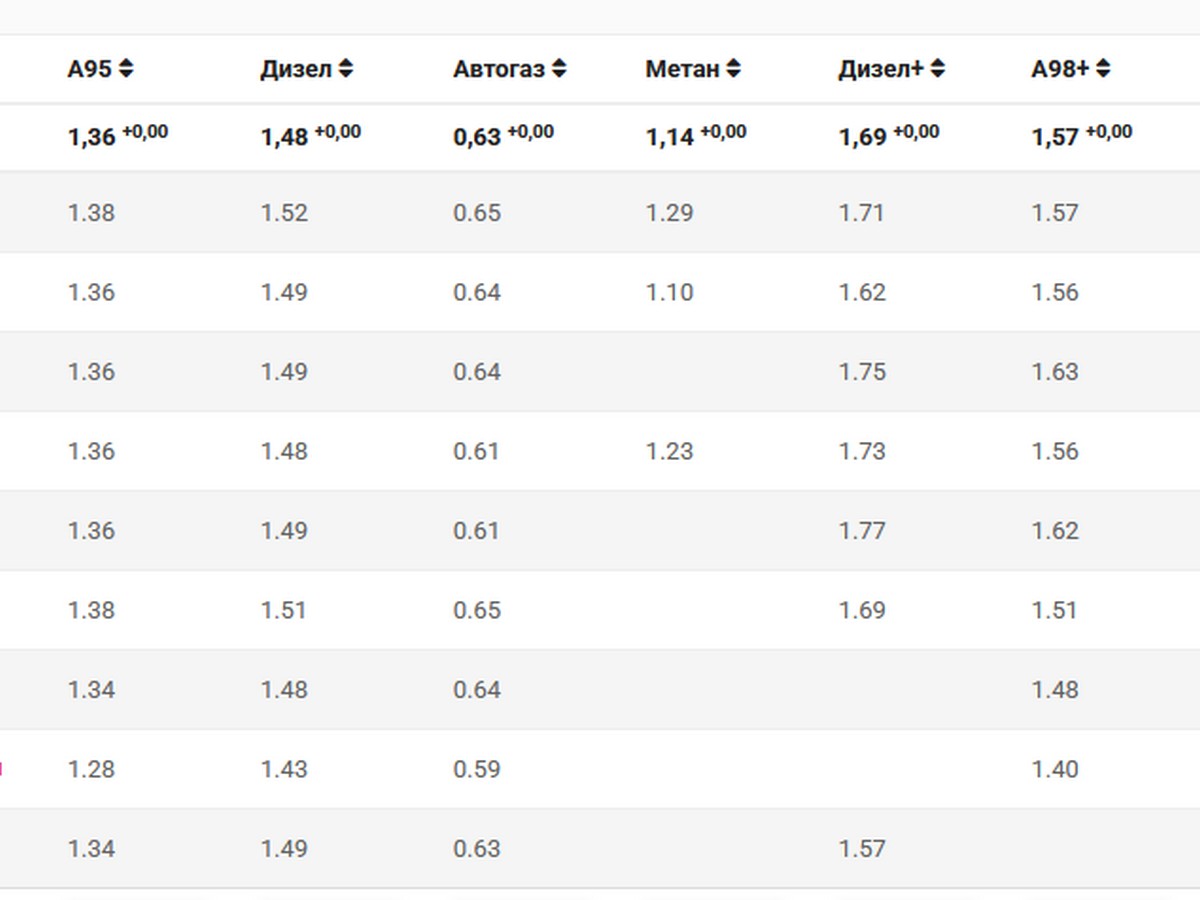
Task: Click the sort arrows next to A95
Action: click(126, 69)
